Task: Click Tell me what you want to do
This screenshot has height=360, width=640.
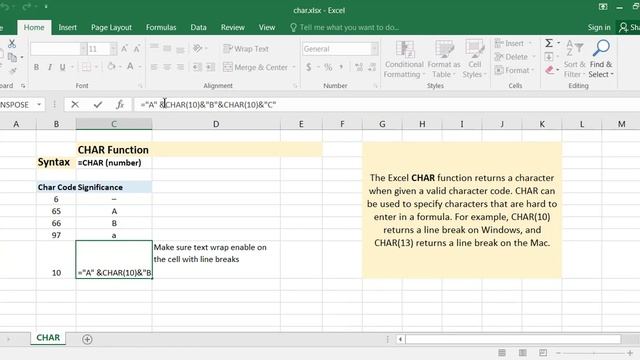Action: pos(345,27)
